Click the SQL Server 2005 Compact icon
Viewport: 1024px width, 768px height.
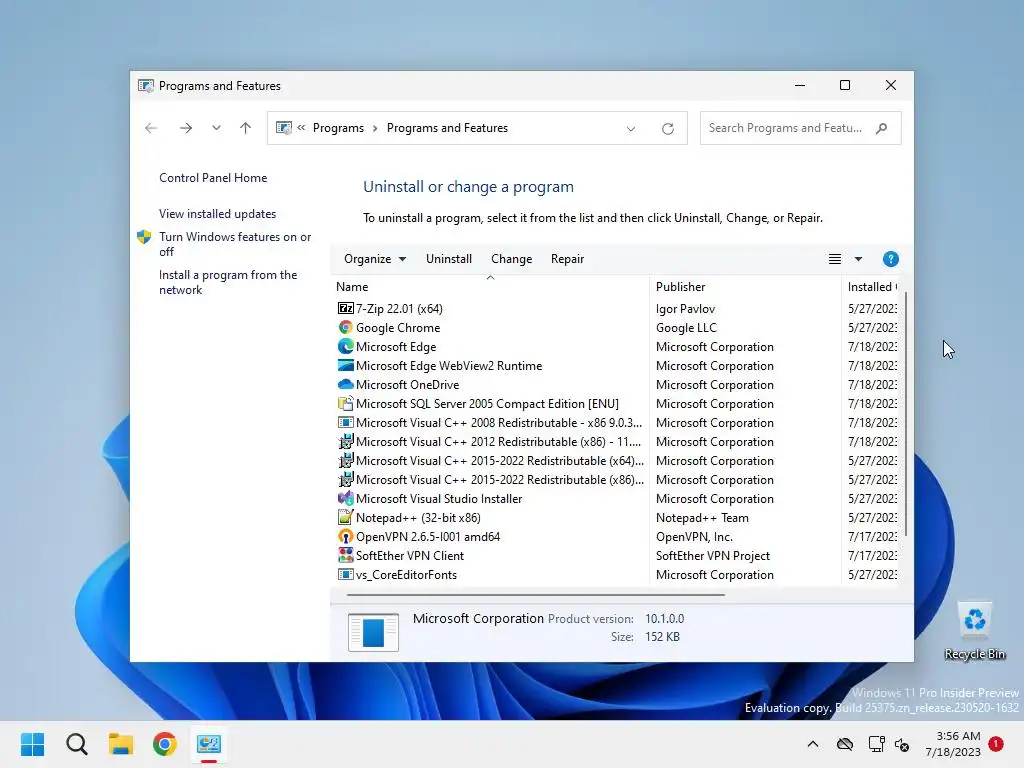pyautogui.click(x=345, y=404)
